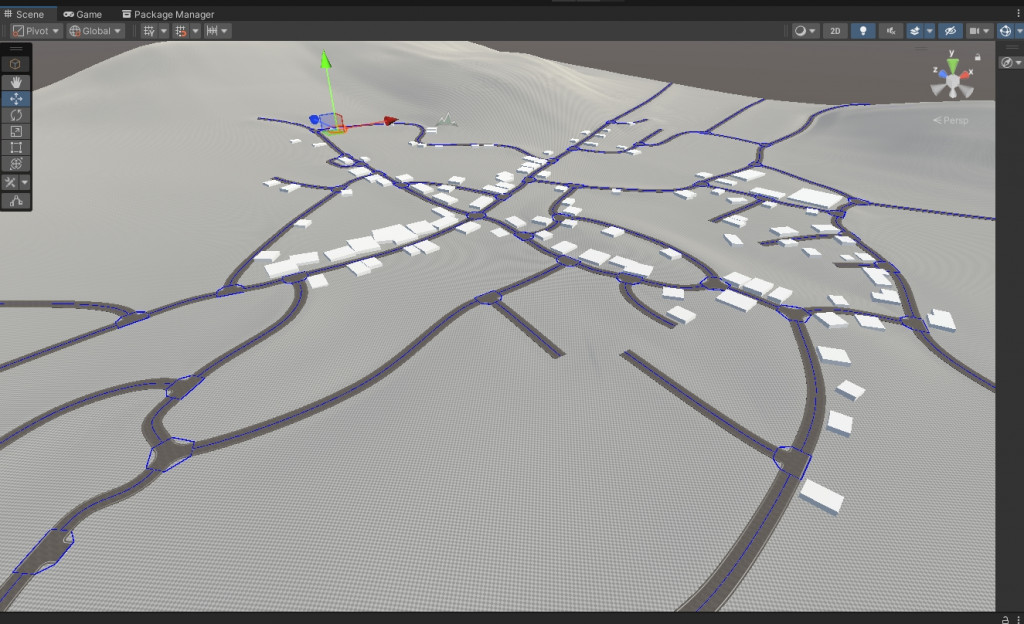This screenshot has width=1024, height=624.
Task: Open the shading draw mode dropdown
Action: (x=805, y=31)
